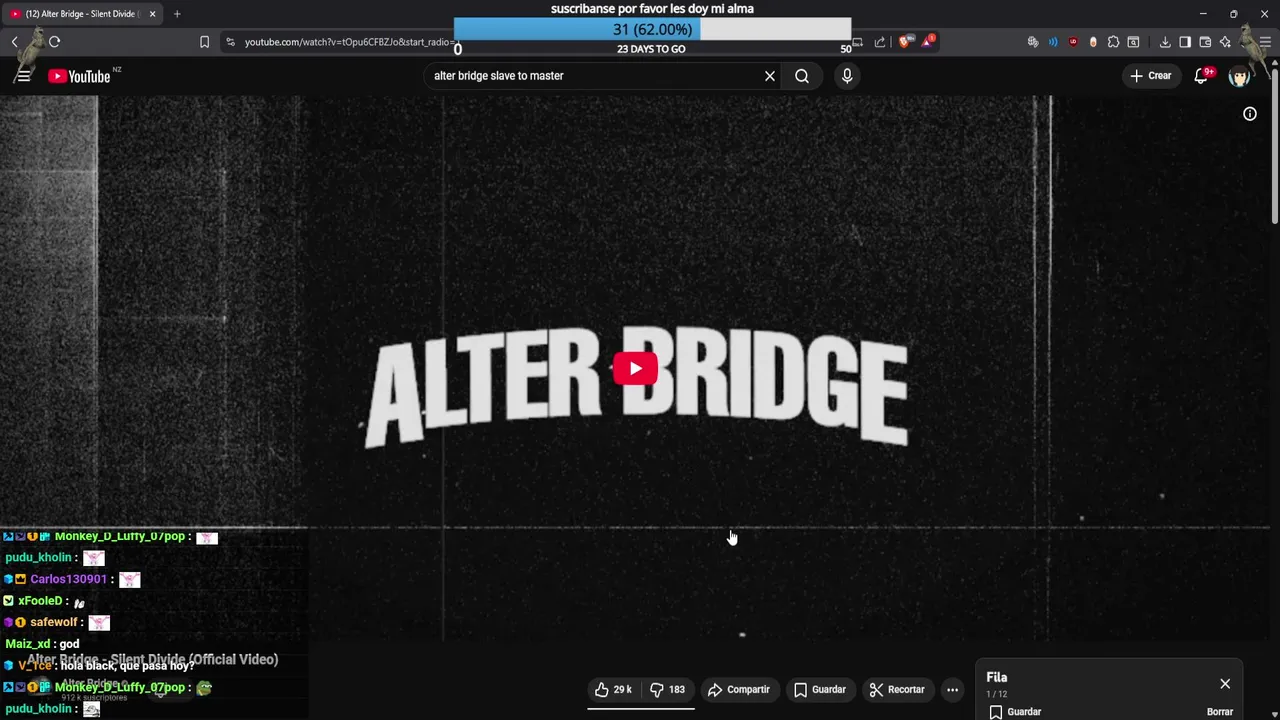Image resolution: width=1280 pixels, height=720 pixels.
Task: Go to YouTube home via logo
Action: [x=79, y=76]
